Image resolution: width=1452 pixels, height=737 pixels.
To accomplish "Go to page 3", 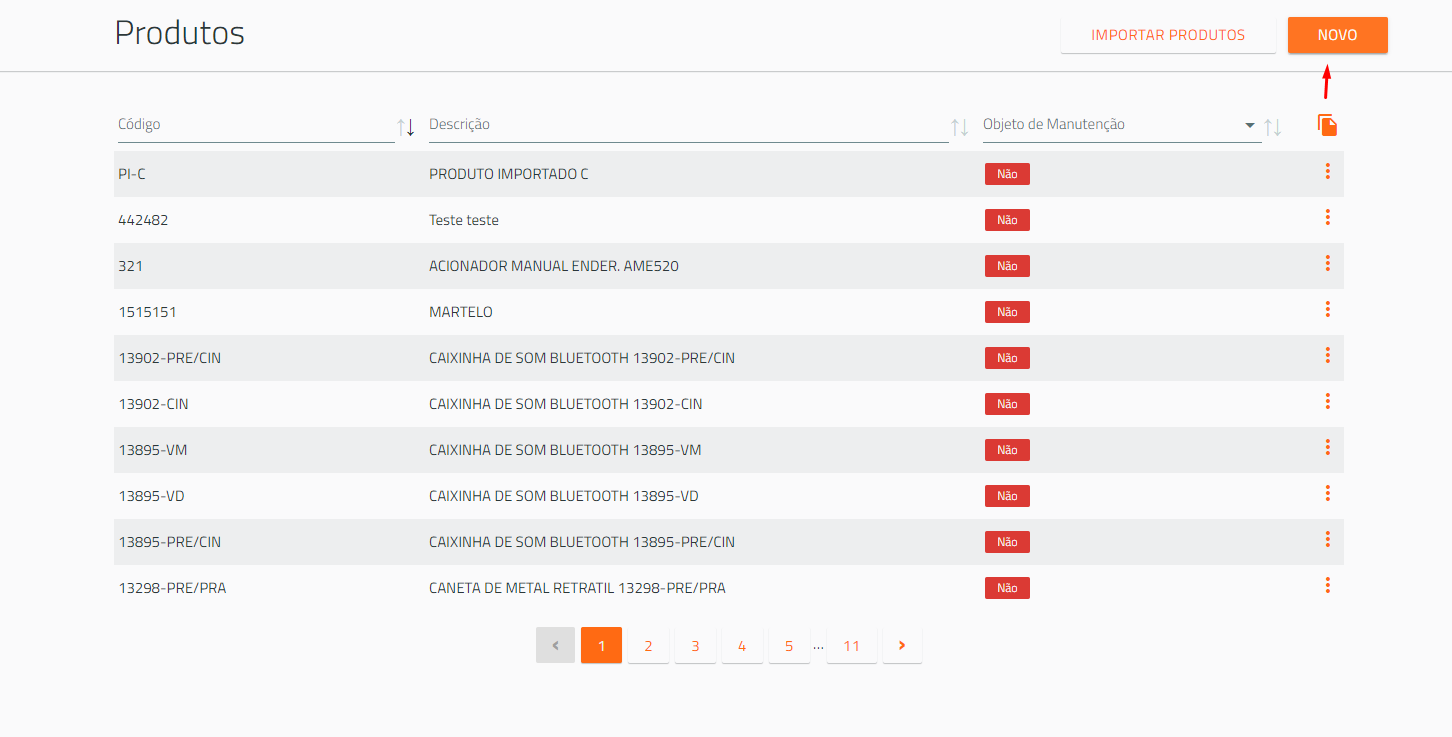I will pos(695,645).
